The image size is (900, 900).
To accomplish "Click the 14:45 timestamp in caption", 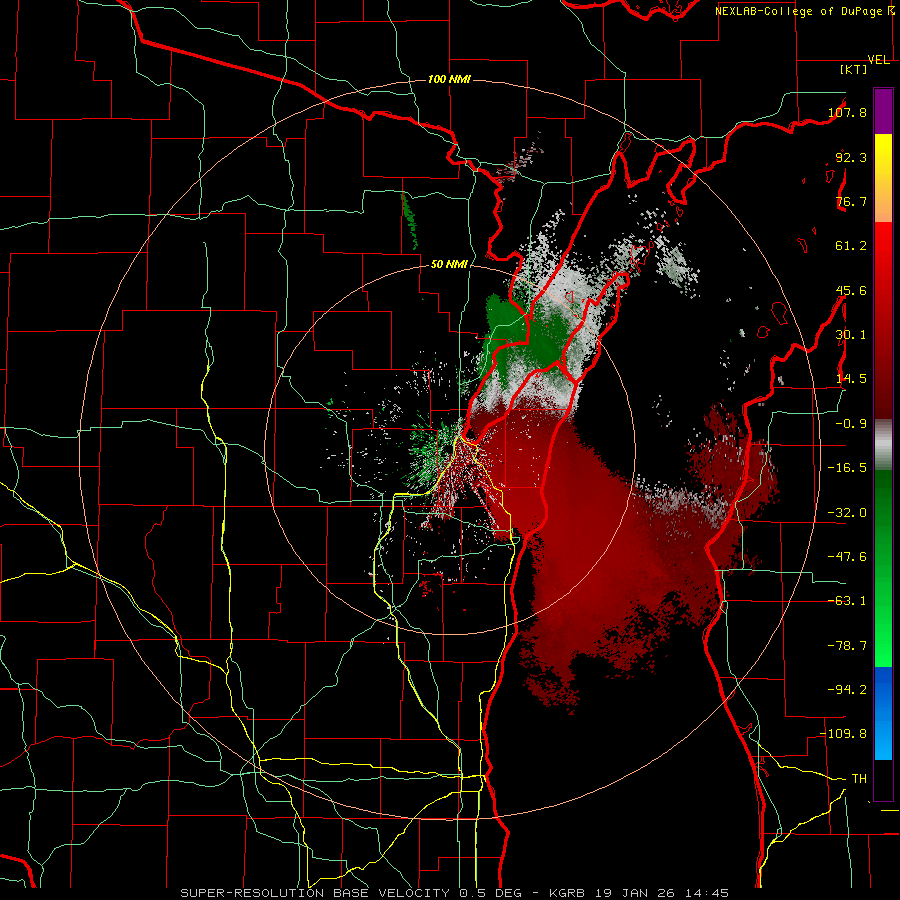I will tap(706, 893).
